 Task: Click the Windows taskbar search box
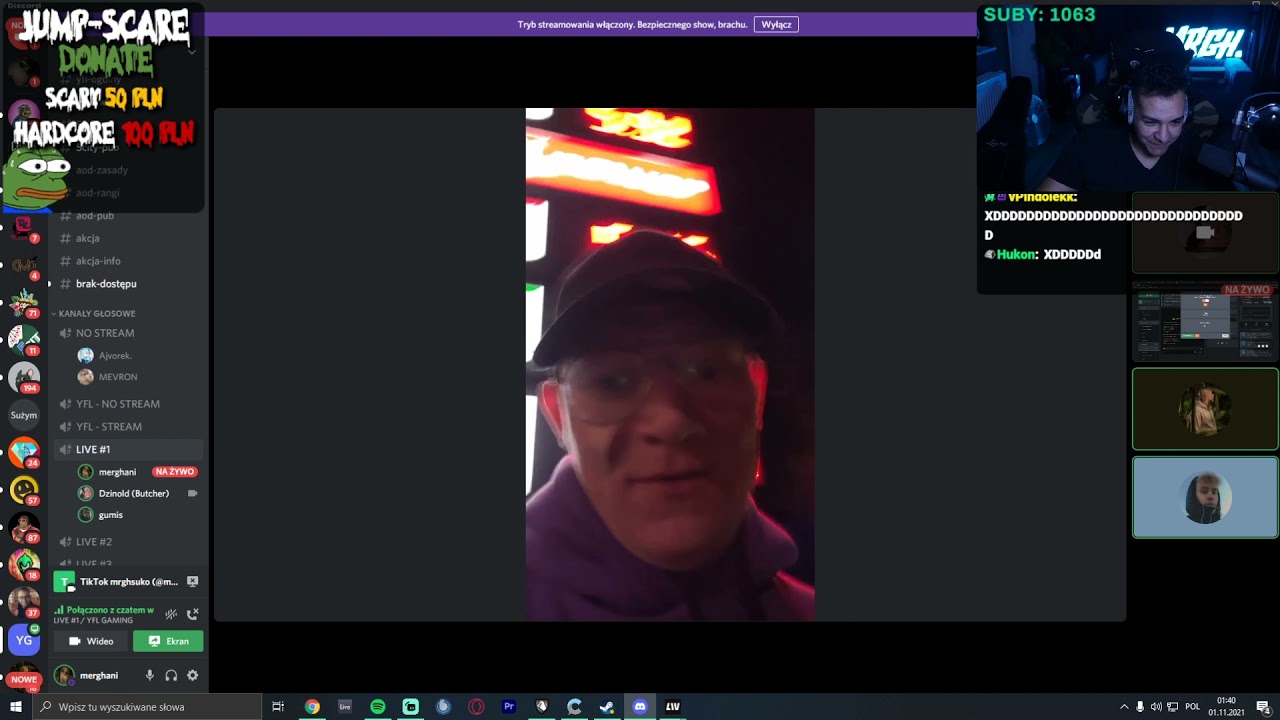pyautogui.click(x=147, y=707)
